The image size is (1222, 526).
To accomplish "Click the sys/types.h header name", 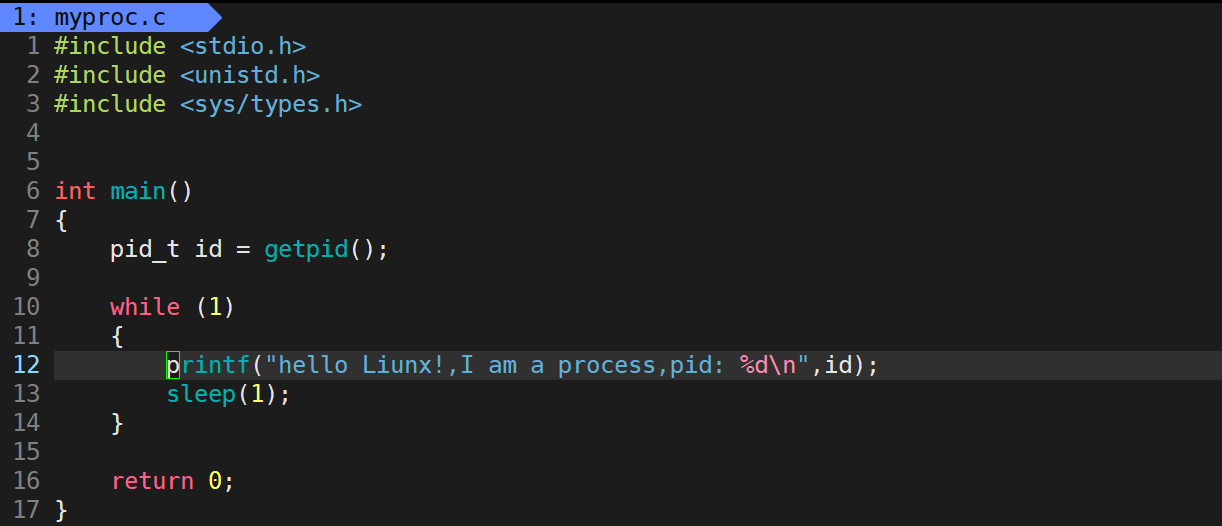I will coord(271,104).
